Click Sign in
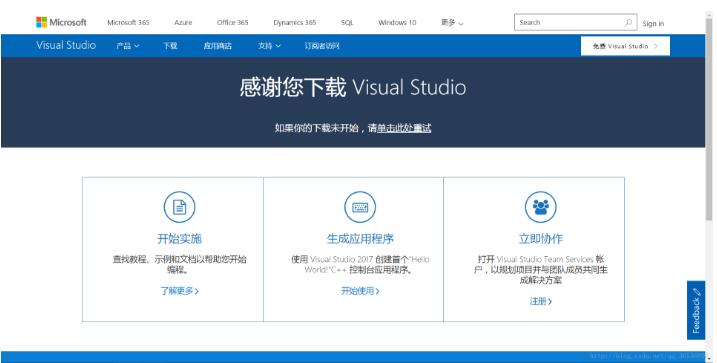Screen dimensions: 717x363 point(653,23)
